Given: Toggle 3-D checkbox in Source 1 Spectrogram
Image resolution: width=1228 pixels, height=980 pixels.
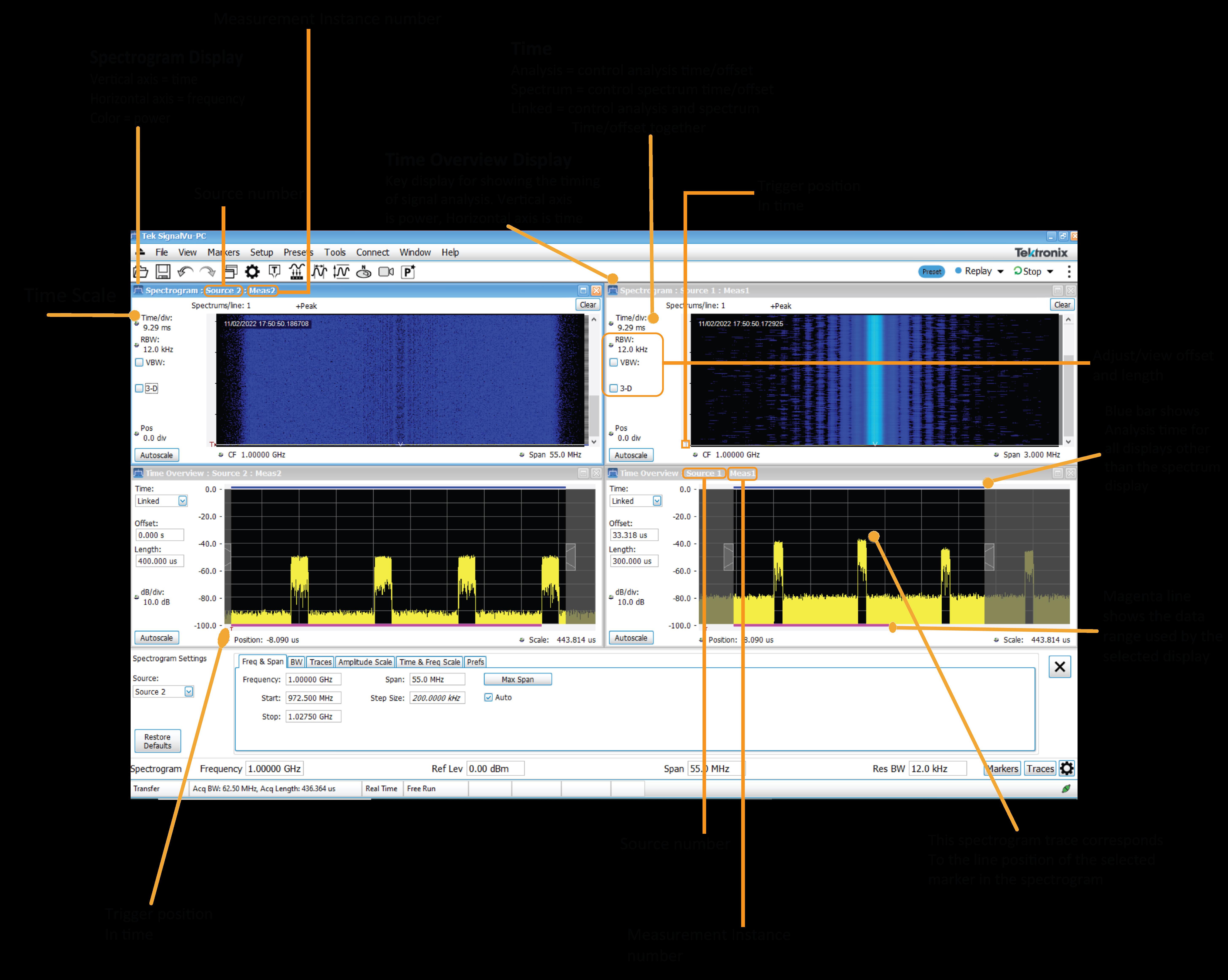Looking at the screenshot, I should [x=613, y=388].
